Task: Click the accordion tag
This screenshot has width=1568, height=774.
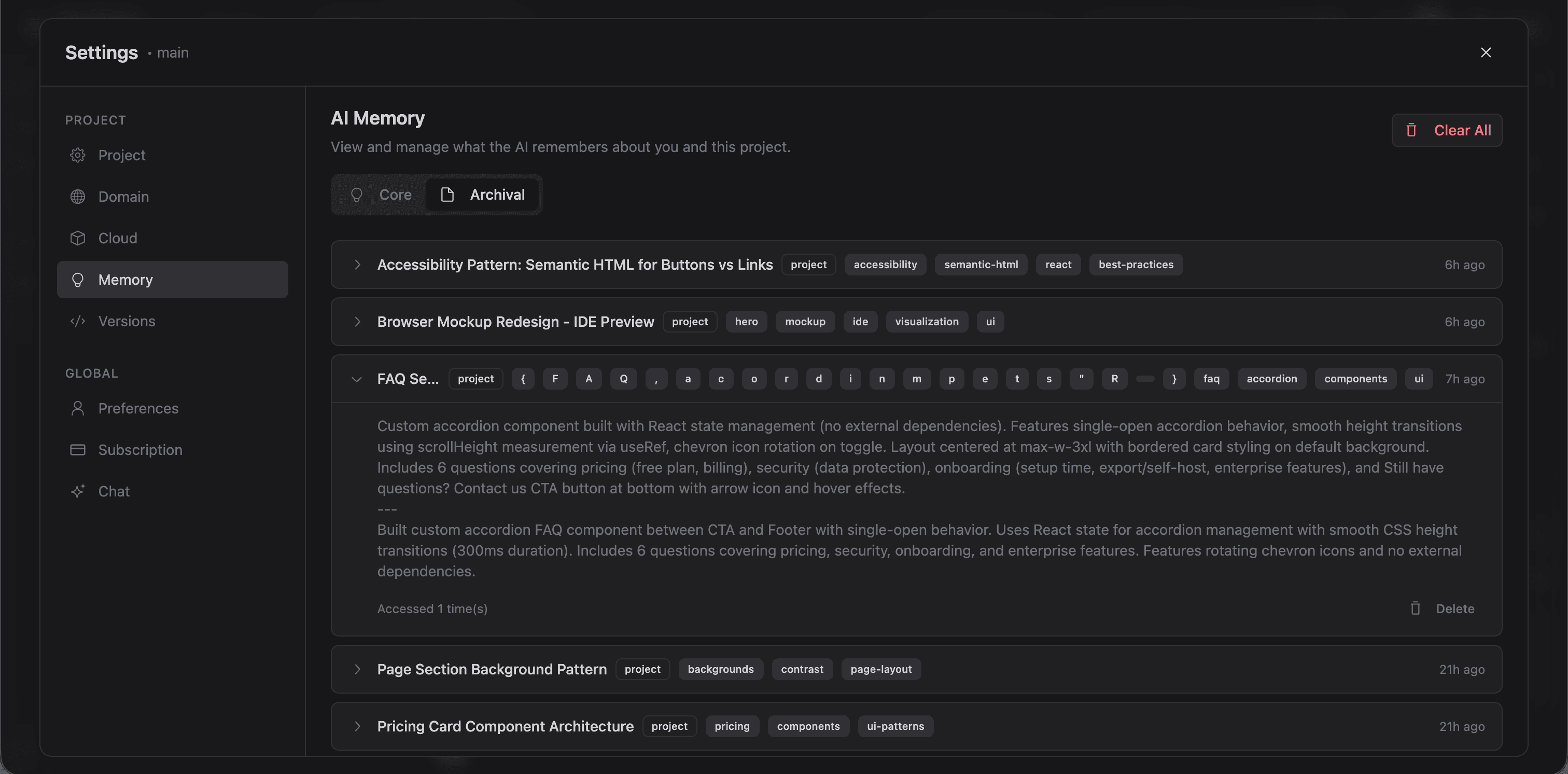Action: tap(1271, 379)
